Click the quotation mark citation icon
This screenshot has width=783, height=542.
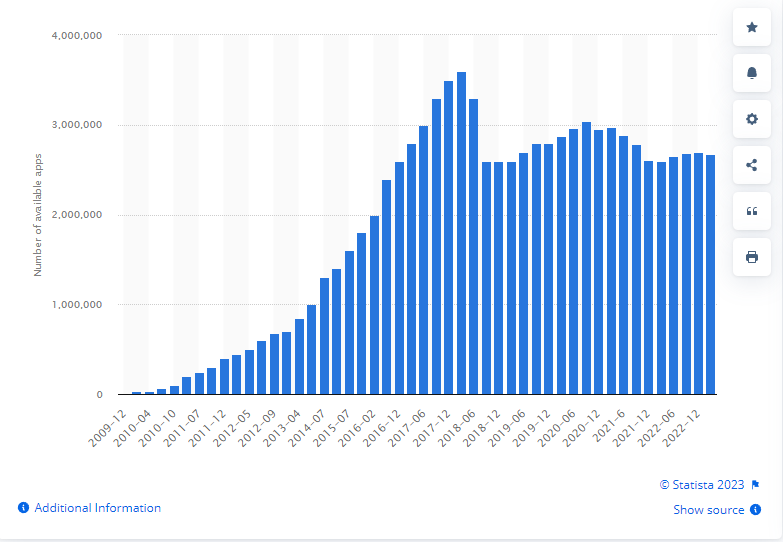coord(752,211)
